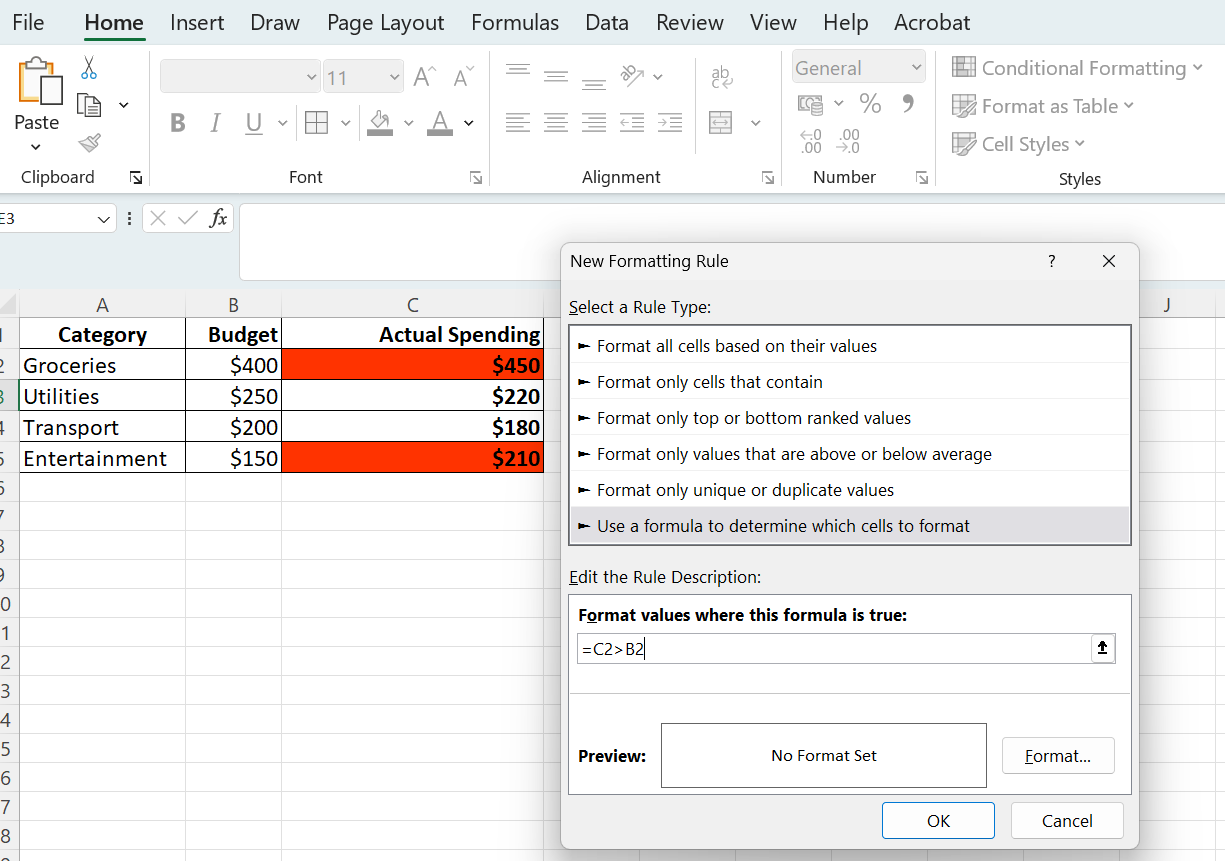Click the Format... button
Screen dimensions: 1225x861
click(x=1058, y=756)
